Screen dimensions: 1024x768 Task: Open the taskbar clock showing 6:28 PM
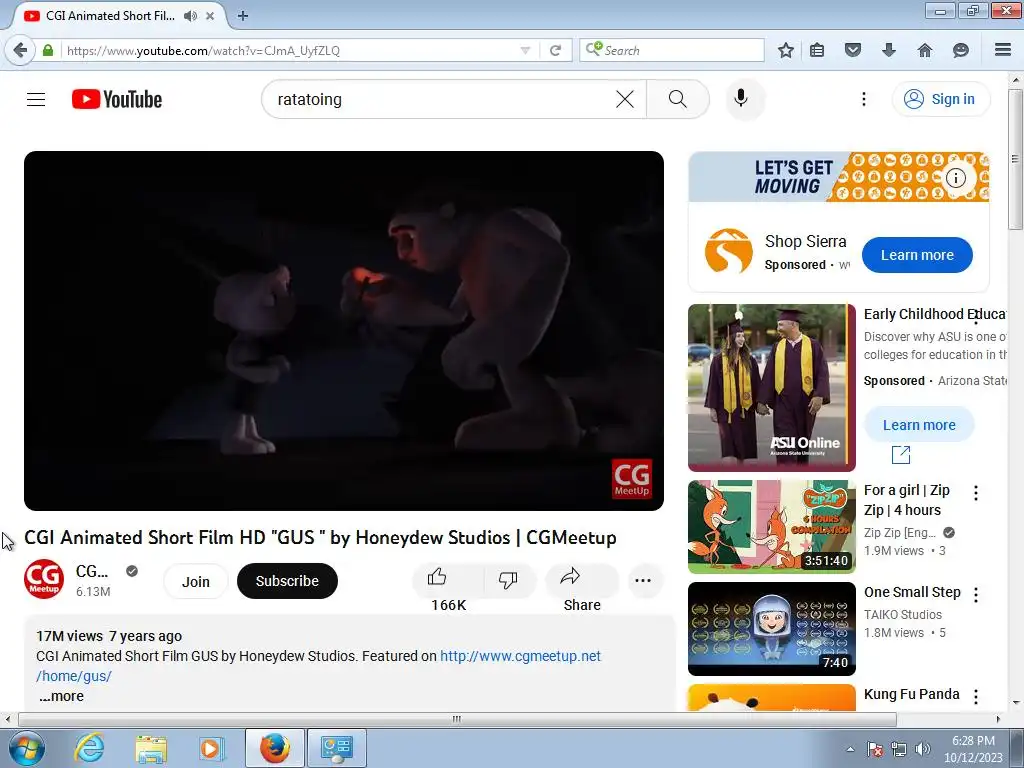click(973, 749)
